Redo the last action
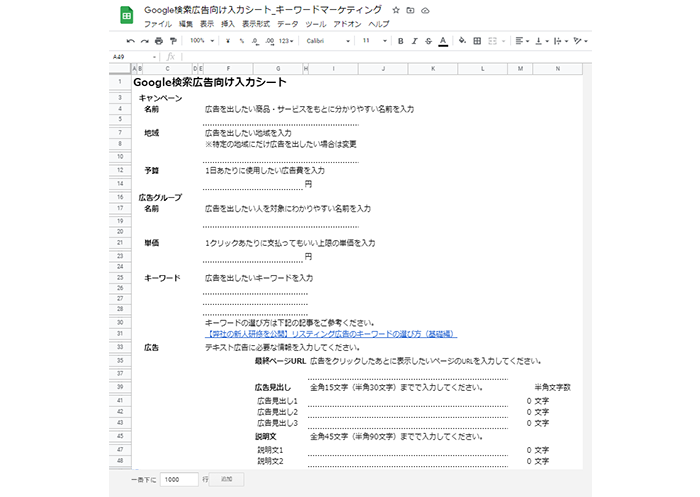Image resolution: width=700 pixels, height=497 pixels. 145,41
